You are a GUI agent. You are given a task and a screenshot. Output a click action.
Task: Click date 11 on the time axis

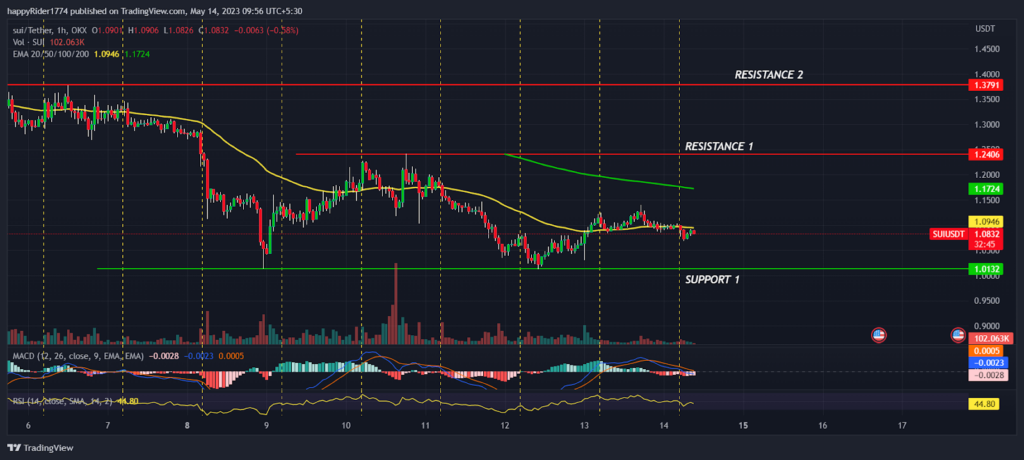[x=425, y=425]
